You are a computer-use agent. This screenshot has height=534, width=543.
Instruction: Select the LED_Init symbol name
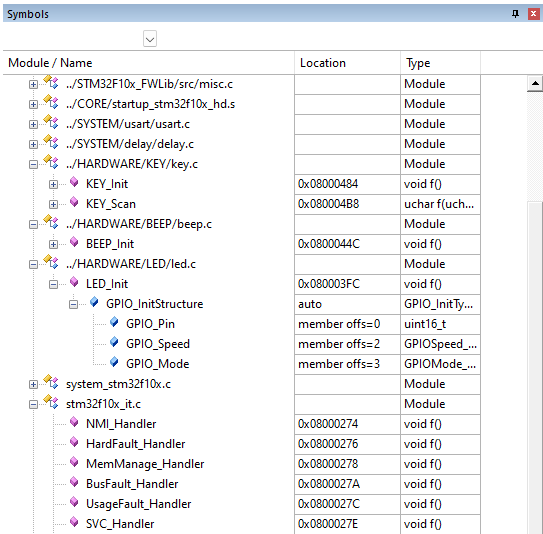(107, 284)
